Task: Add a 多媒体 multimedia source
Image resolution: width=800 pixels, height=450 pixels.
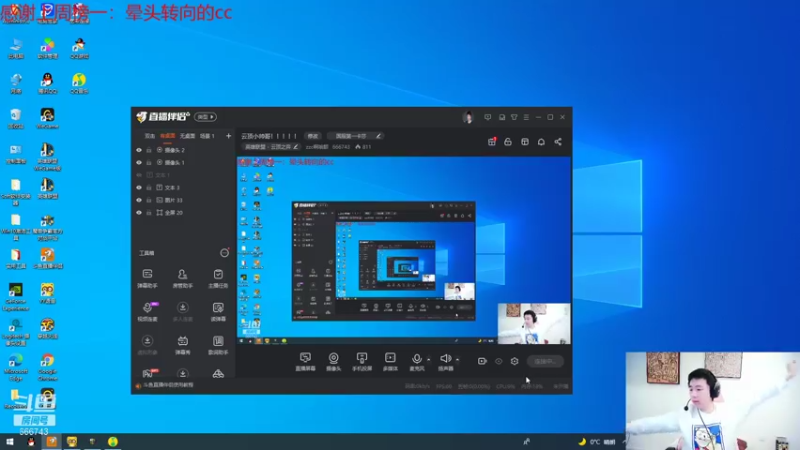Action: pos(390,361)
